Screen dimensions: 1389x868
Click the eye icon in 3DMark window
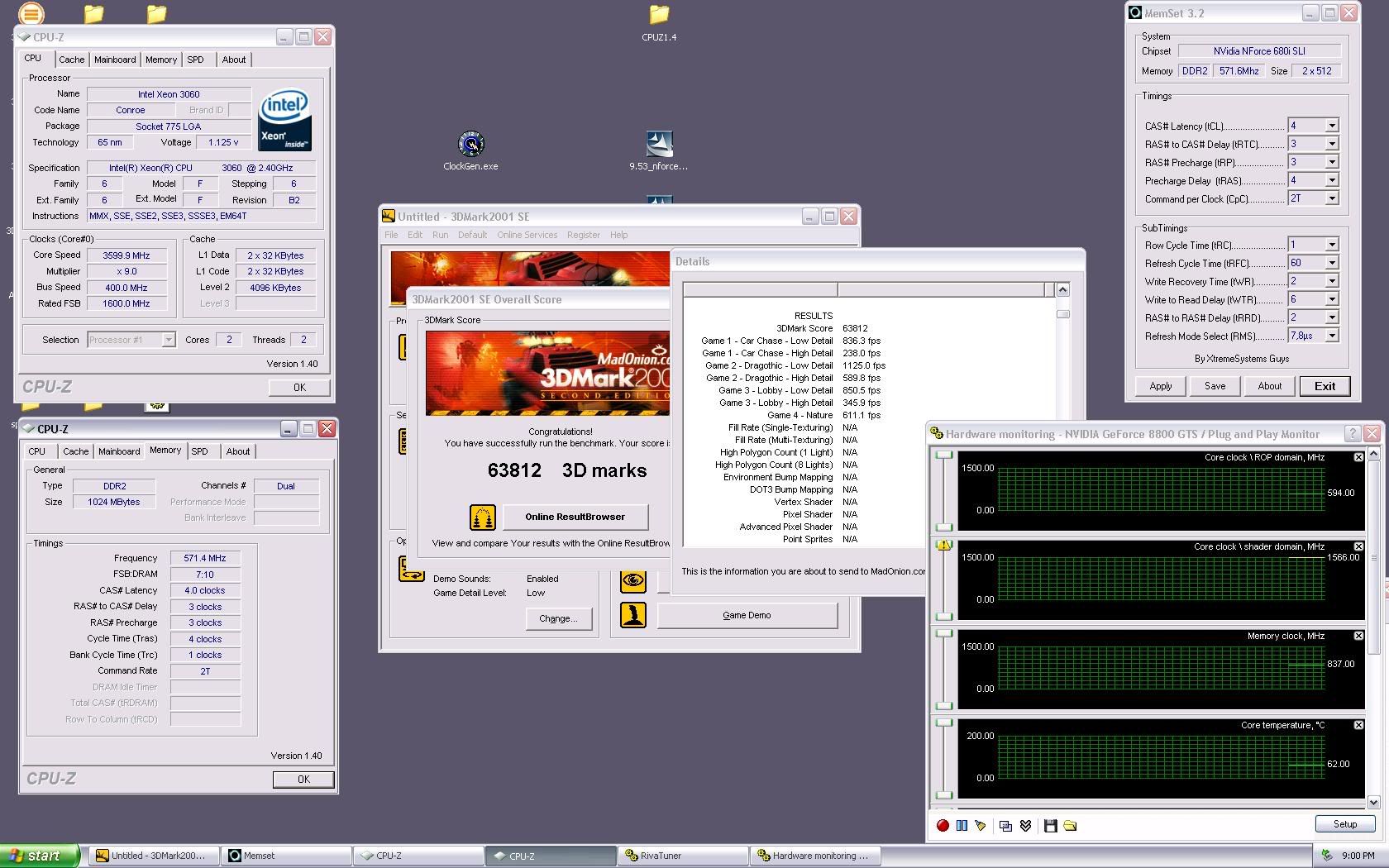tap(633, 580)
